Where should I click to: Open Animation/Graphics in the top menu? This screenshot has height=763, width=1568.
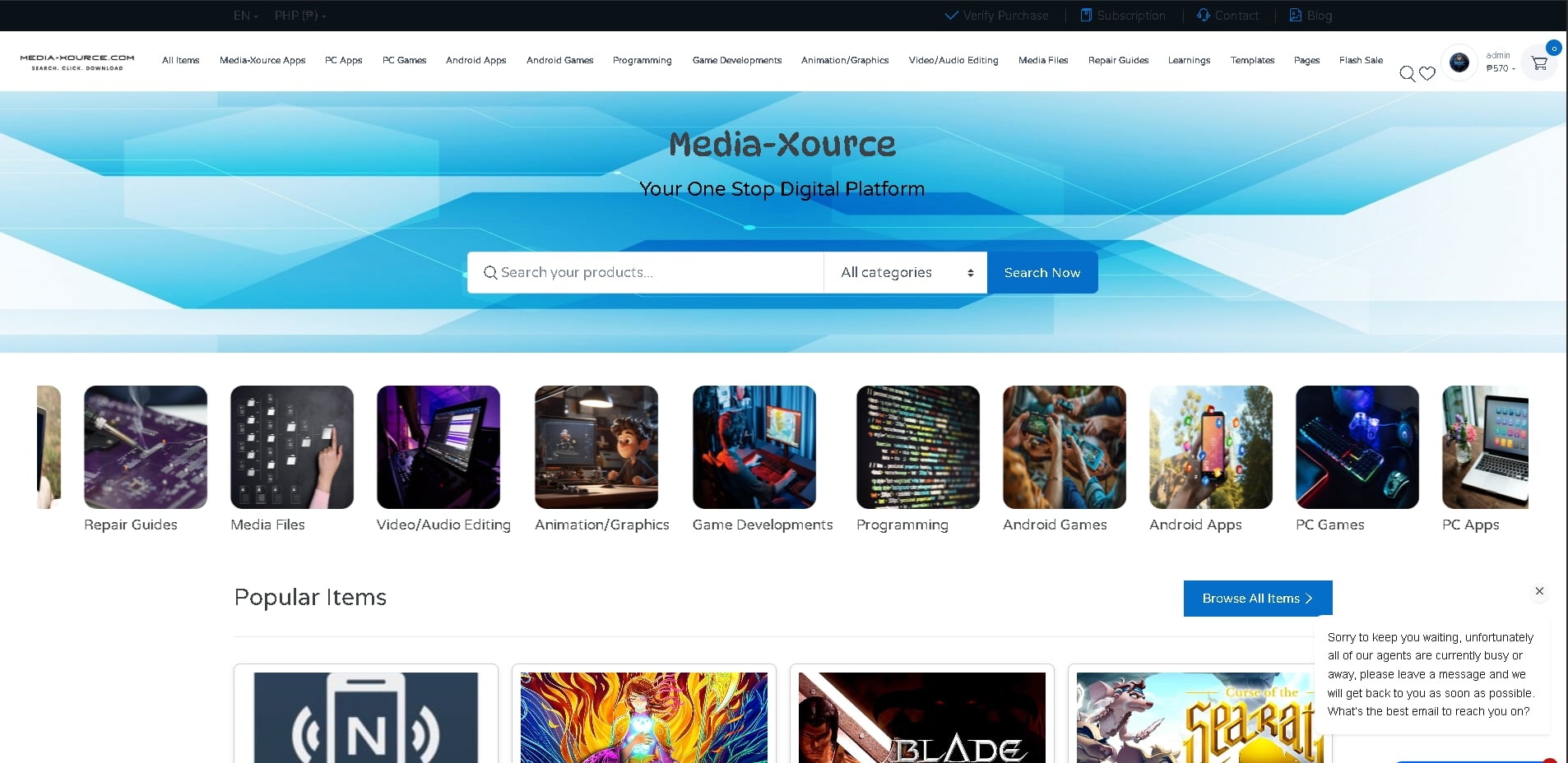(845, 60)
